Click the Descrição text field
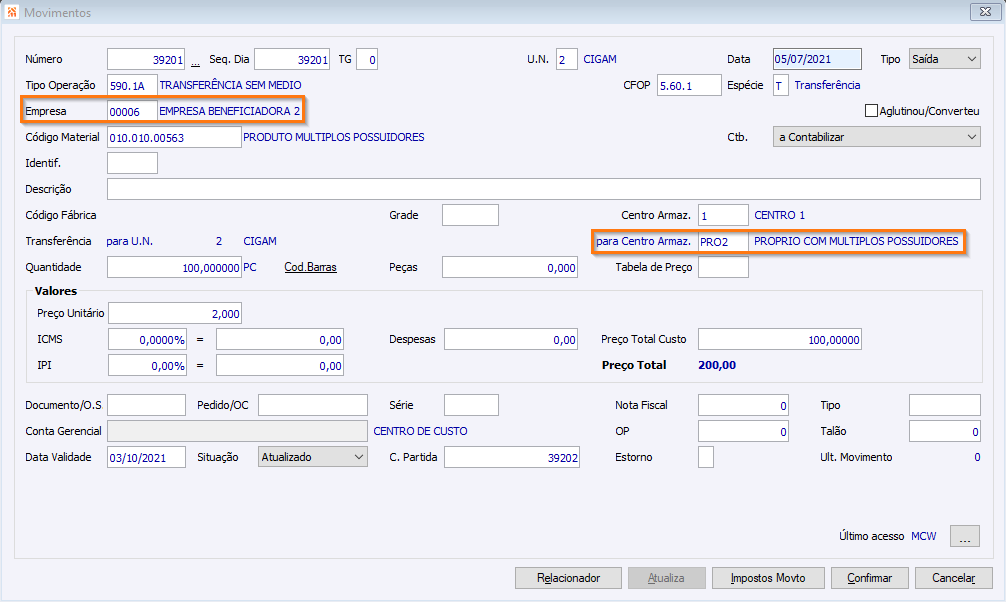The image size is (1006, 602). (543, 189)
